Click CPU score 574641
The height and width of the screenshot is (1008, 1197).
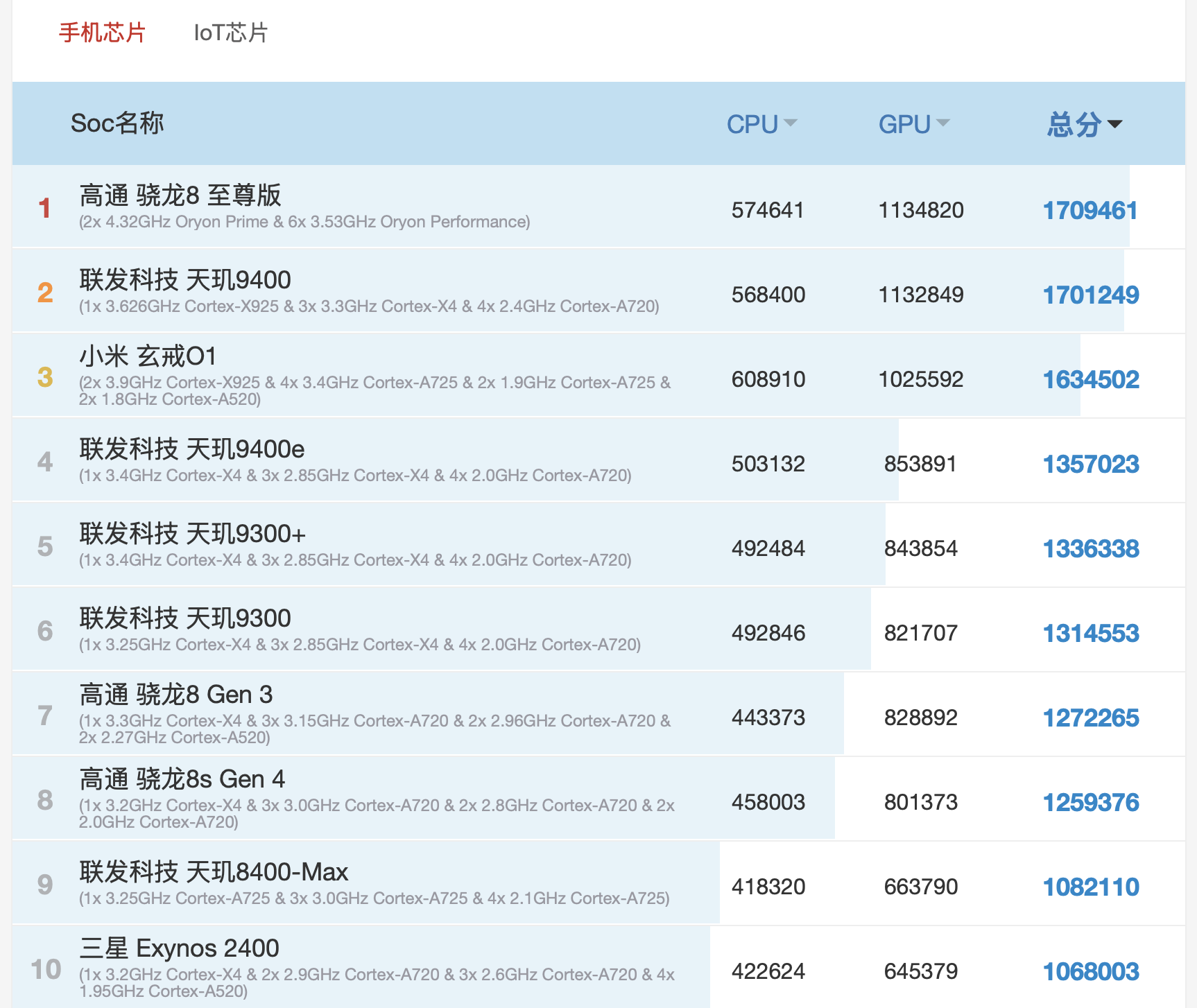coord(768,210)
